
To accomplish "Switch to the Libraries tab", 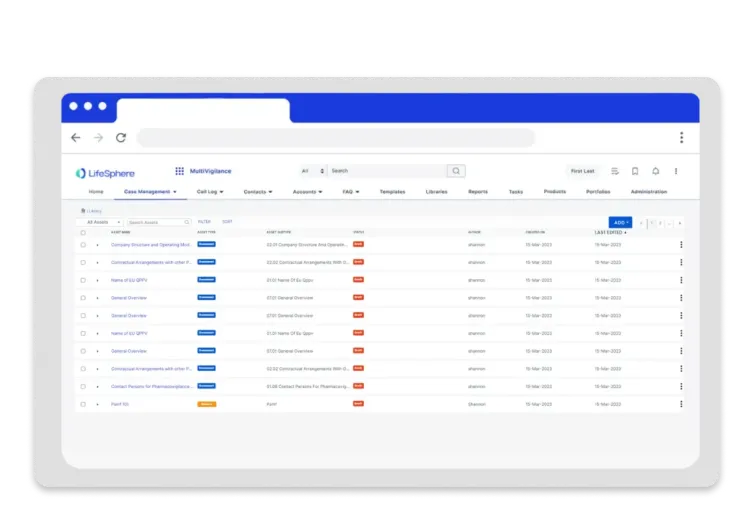I will click(x=437, y=192).
